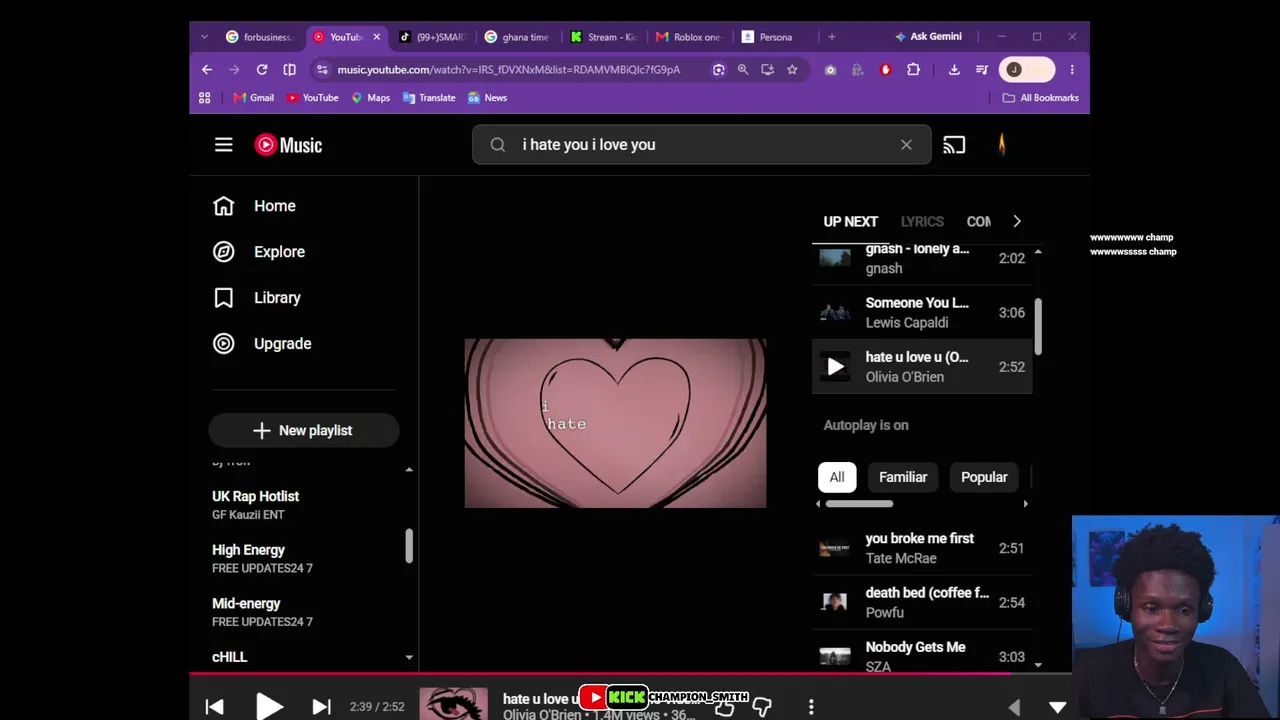This screenshot has width=1280, height=720.
Task: Switch to the Stream - Kick browser tab
Action: pos(604,37)
